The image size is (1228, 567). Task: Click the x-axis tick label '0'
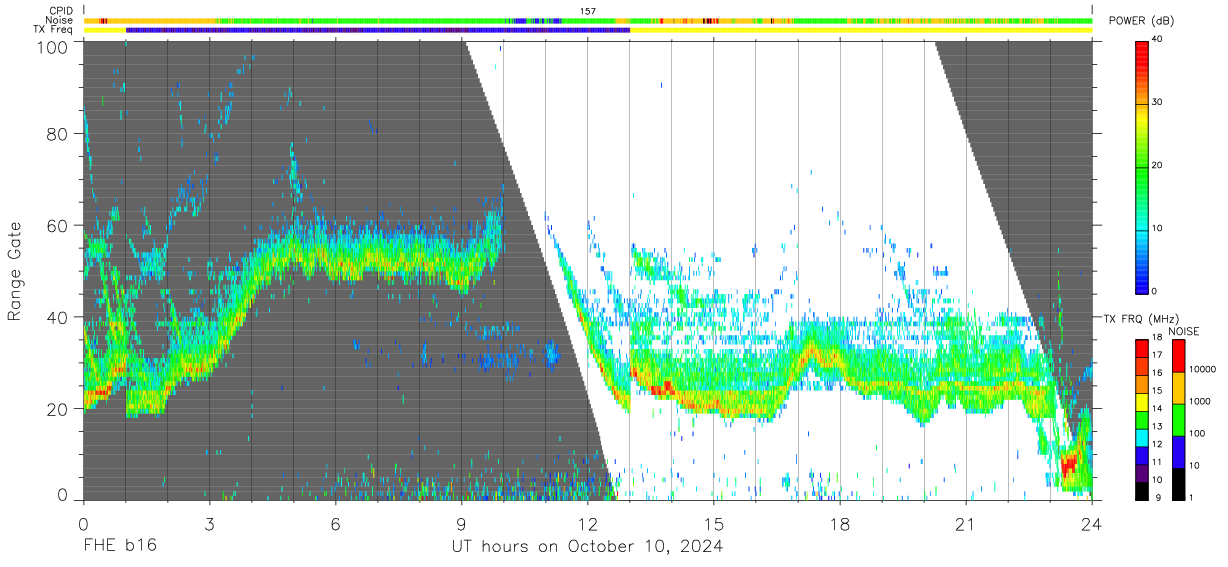[83, 524]
